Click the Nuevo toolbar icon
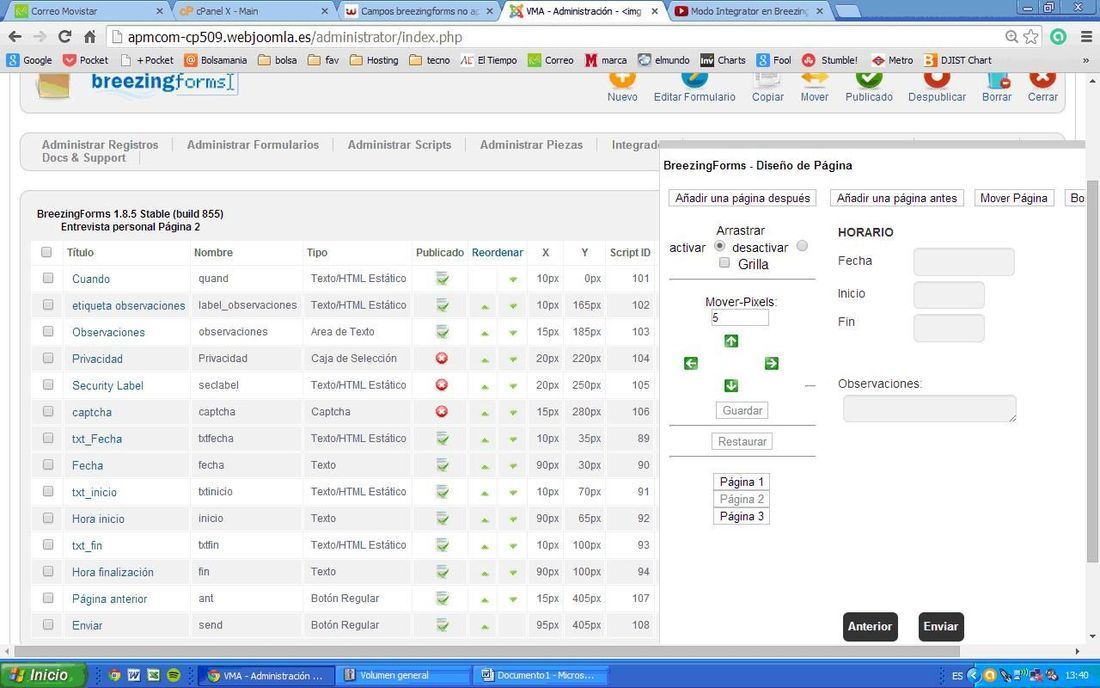The width and height of the screenshot is (1100, 688). click(x=622, y=88)
